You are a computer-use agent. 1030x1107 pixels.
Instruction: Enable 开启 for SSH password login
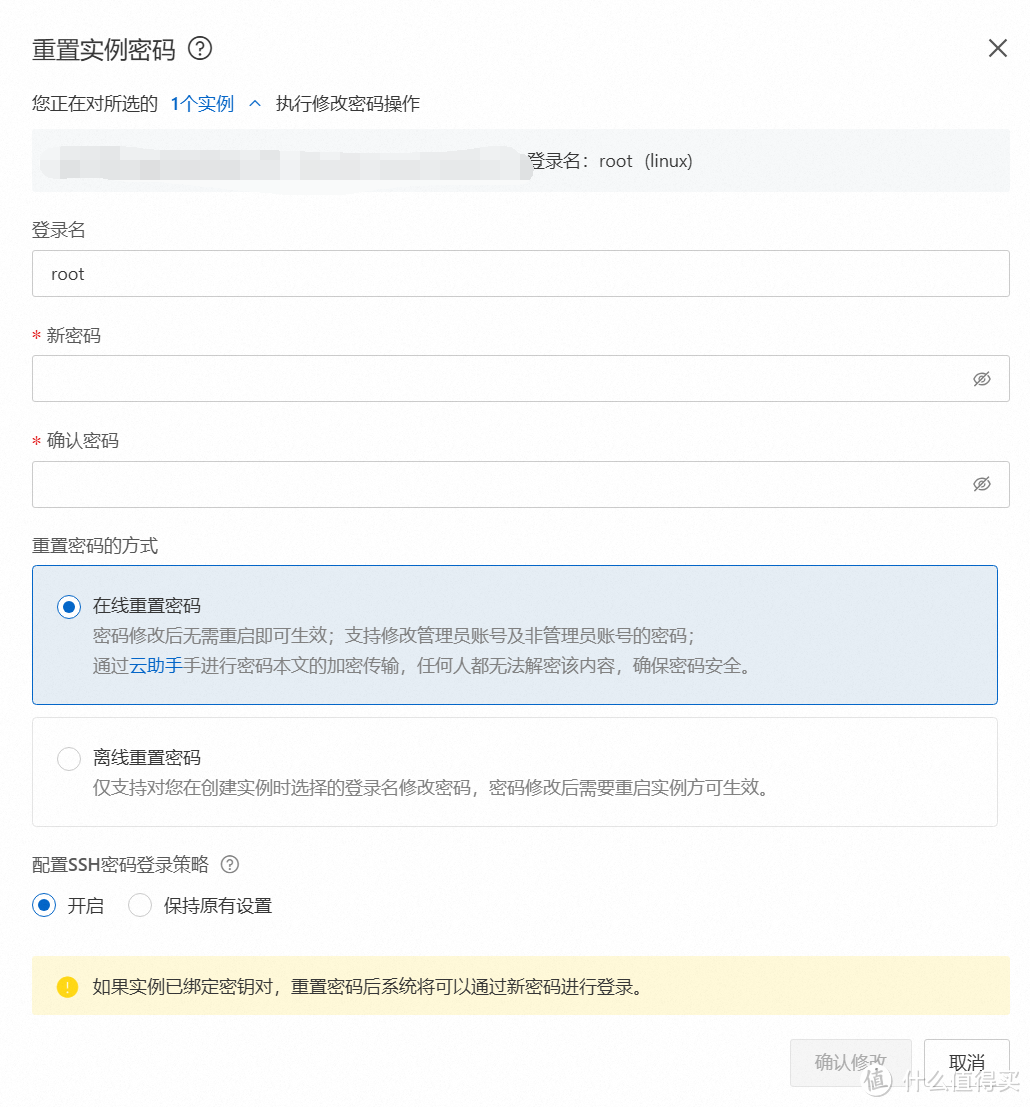[x=43, y=905]
